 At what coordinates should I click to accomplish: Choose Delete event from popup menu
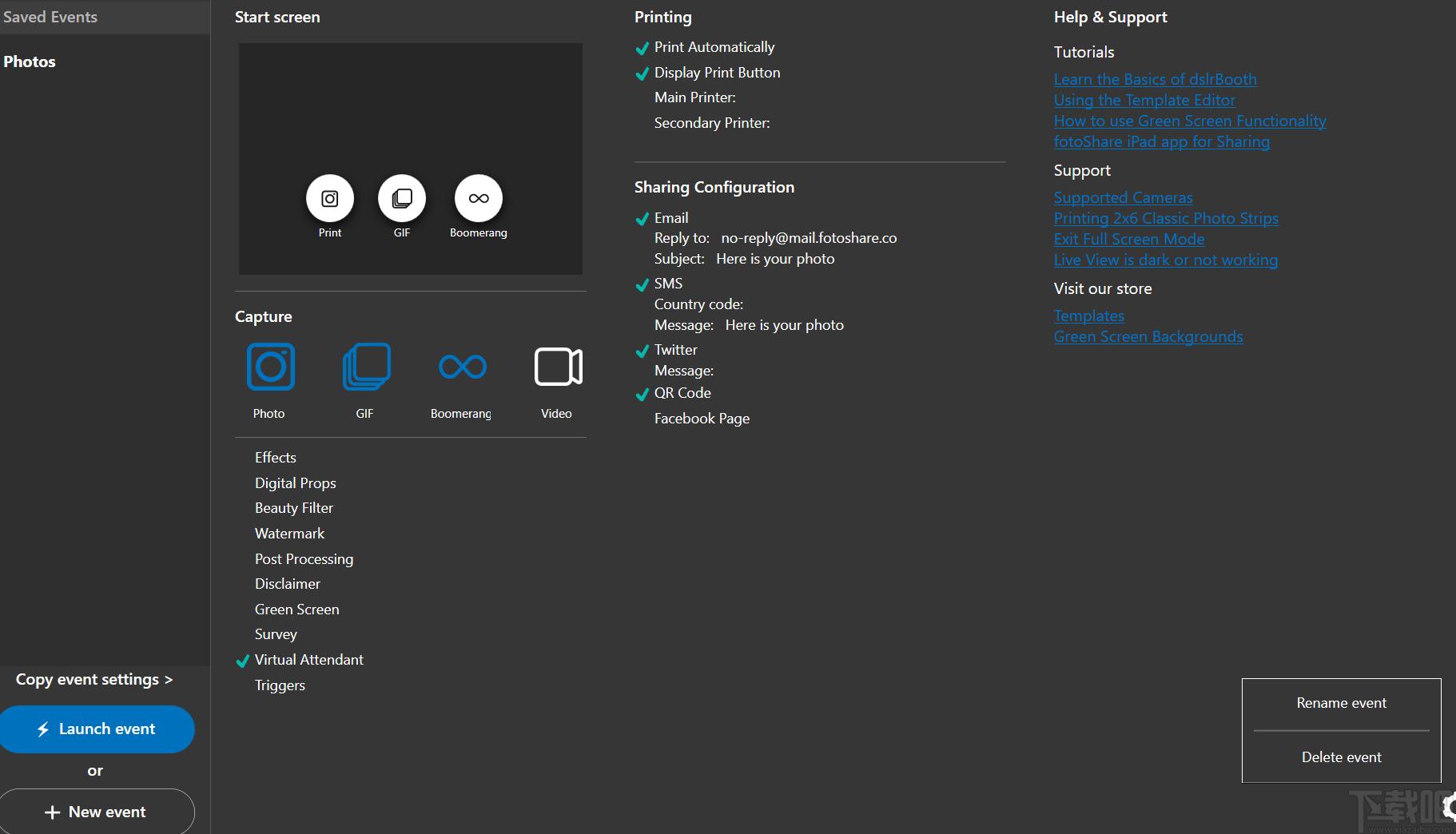[1341, 757]
